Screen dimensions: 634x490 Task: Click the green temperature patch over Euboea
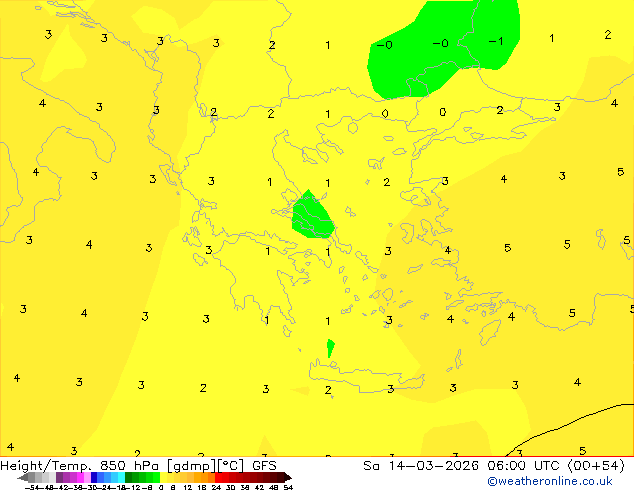[x=312, y=215]
